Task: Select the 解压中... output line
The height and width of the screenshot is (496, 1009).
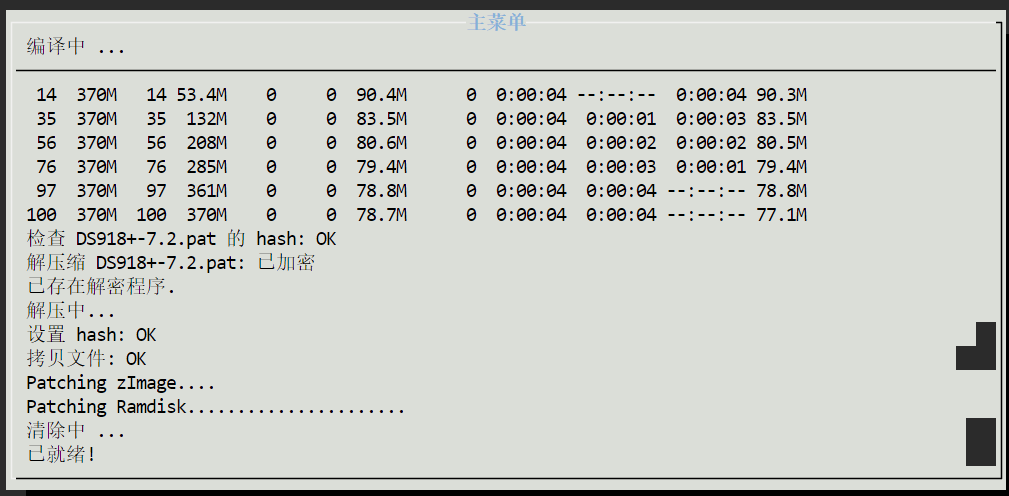Action: pyautogui.click(x=71, y=310)
